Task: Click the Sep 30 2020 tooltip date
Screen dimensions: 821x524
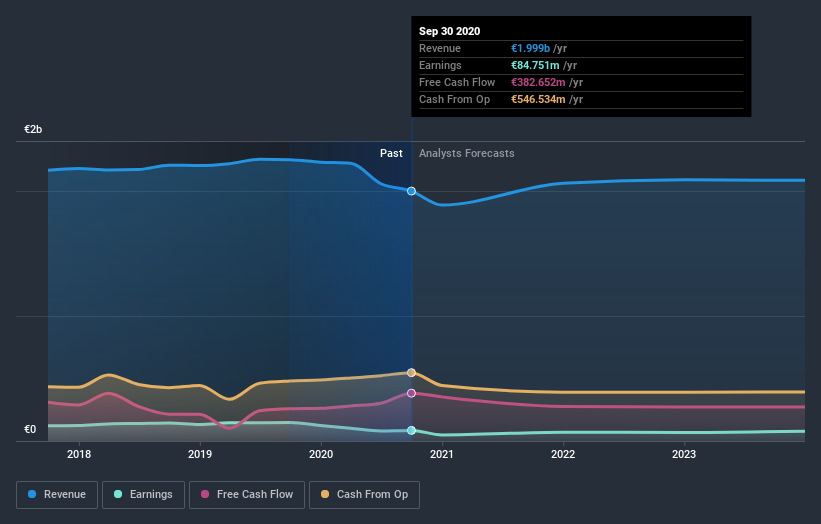Action: click(449, 31)
